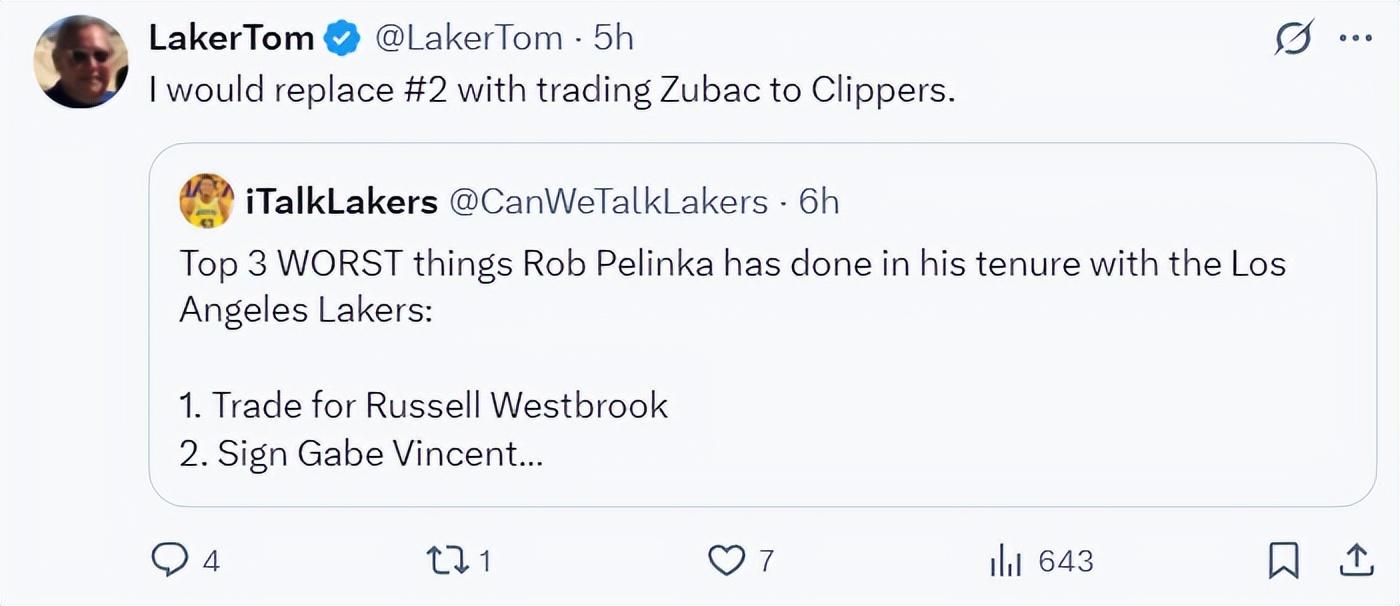Visit the LakerTom display name link
This screenshot has width=1400, height=606.
(232, 39)
